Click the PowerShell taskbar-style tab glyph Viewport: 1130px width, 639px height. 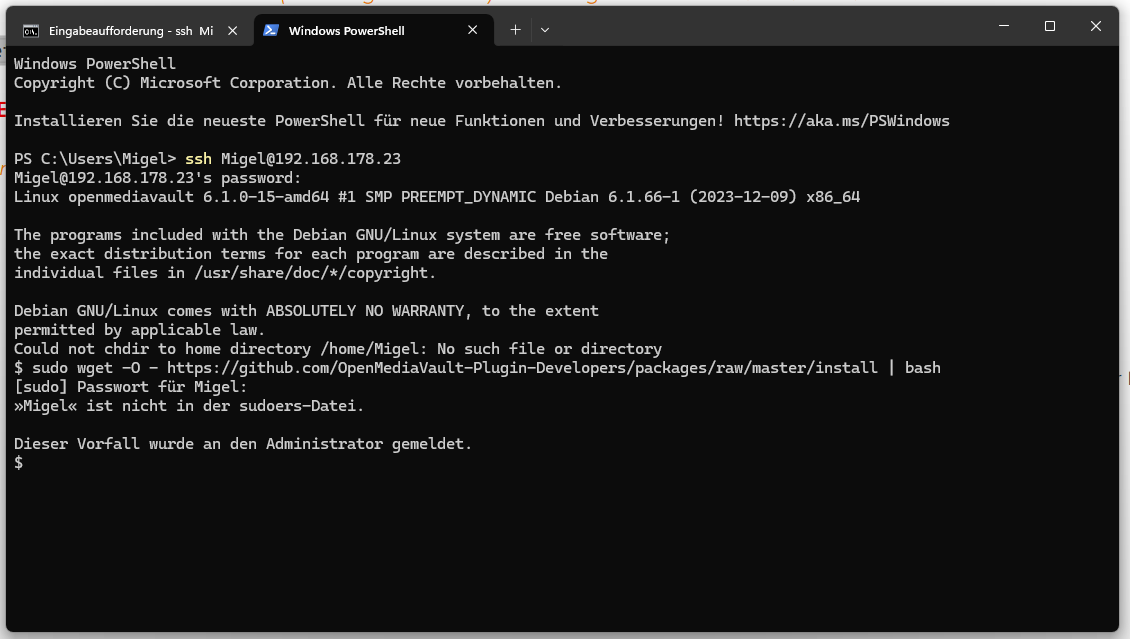tap(270, 30)
